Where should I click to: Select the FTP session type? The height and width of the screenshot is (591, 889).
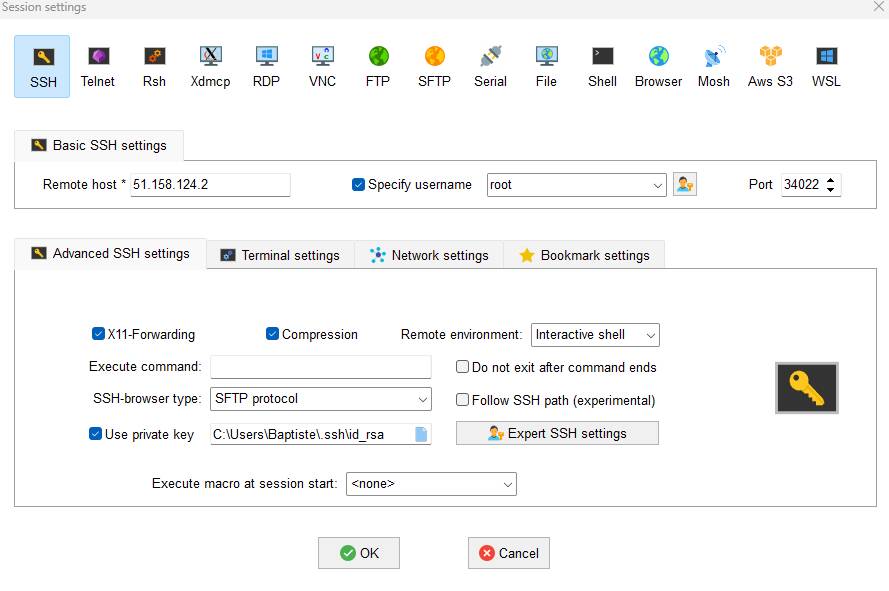click(378, 66)
